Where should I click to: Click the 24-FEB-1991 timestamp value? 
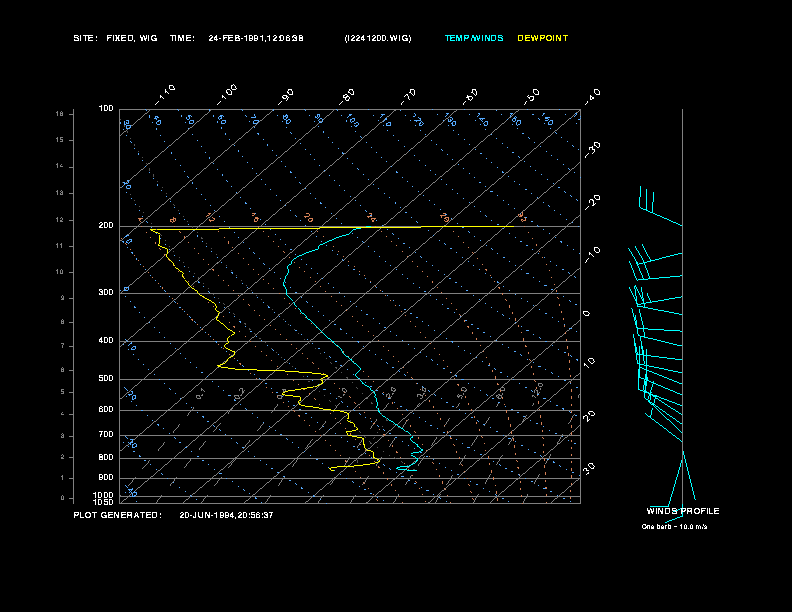[x=256, y=38]
